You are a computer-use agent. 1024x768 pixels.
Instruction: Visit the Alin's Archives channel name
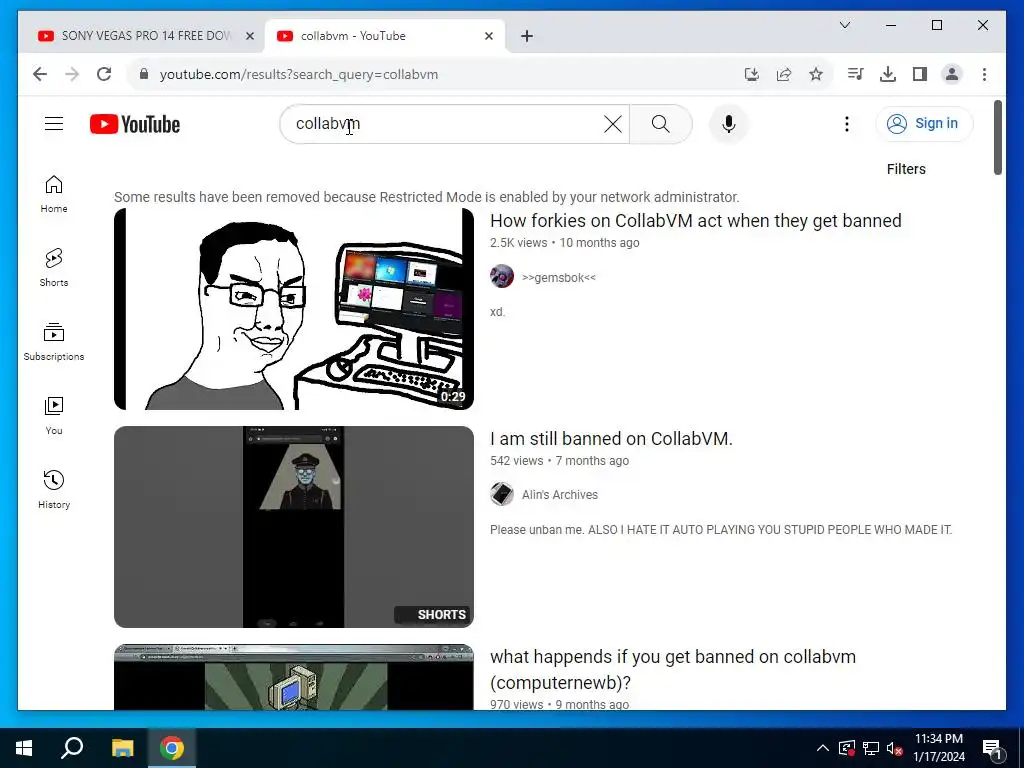tap(560, 495)
